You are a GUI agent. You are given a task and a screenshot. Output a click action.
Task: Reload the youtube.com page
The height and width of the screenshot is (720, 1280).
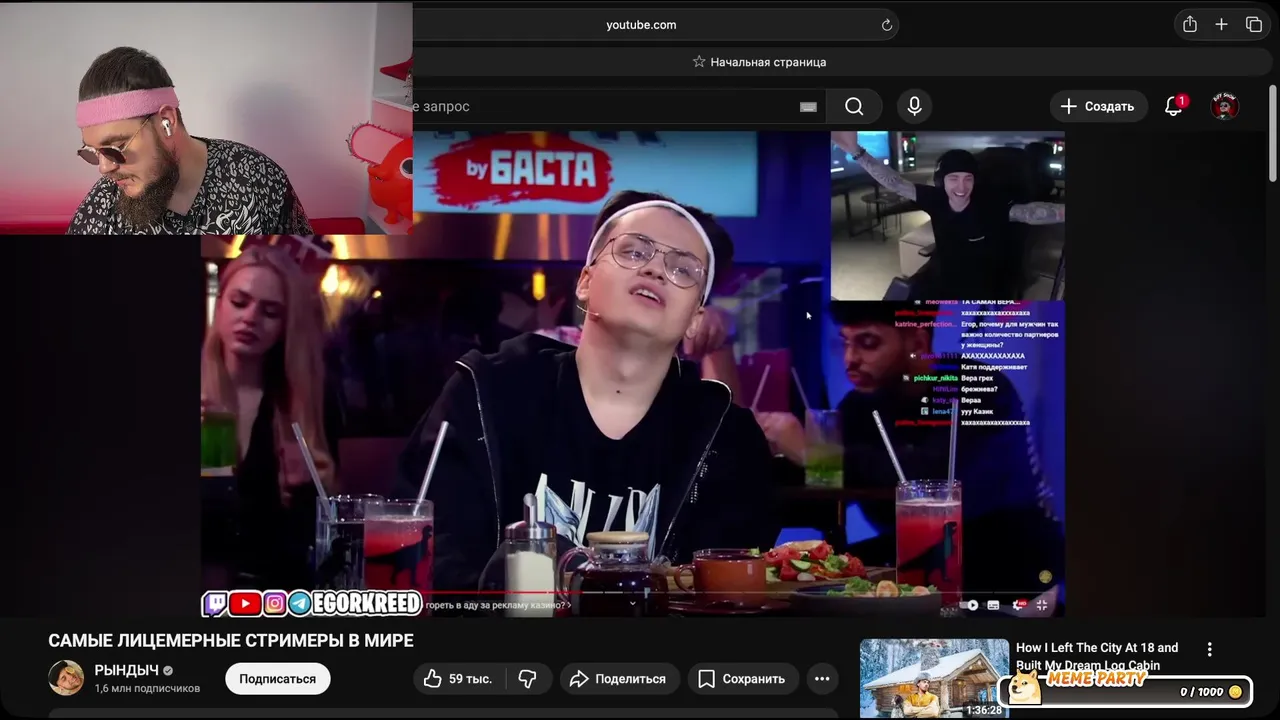coord(886,25)
